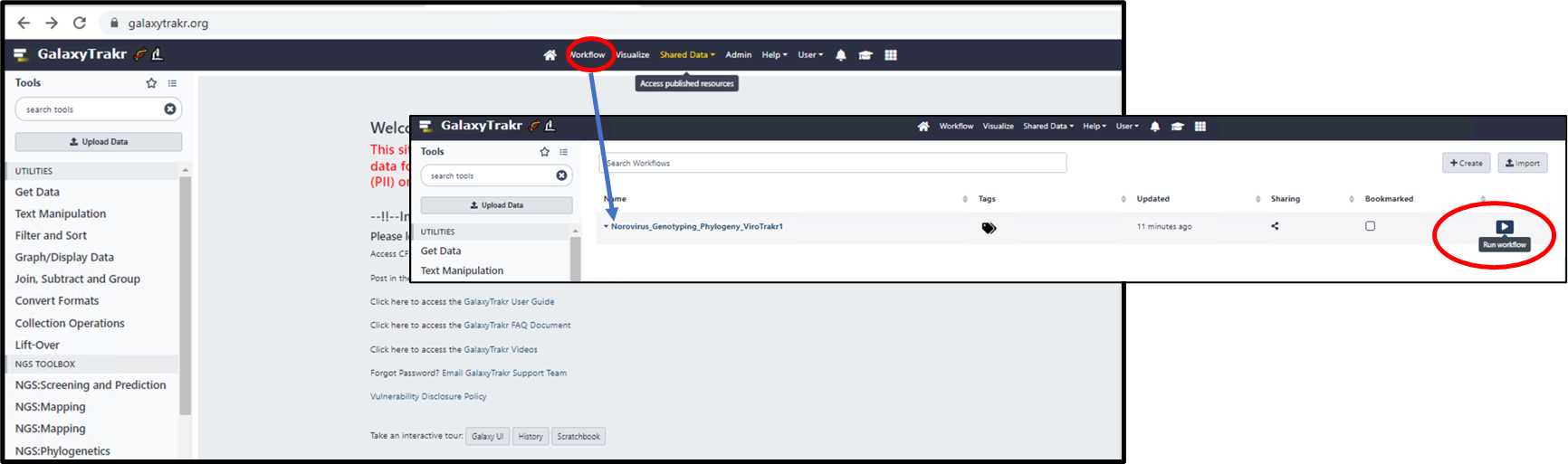Viewport: 1568px width, 464px height.
Task: Click the browser back arrow
Action: 24,23
